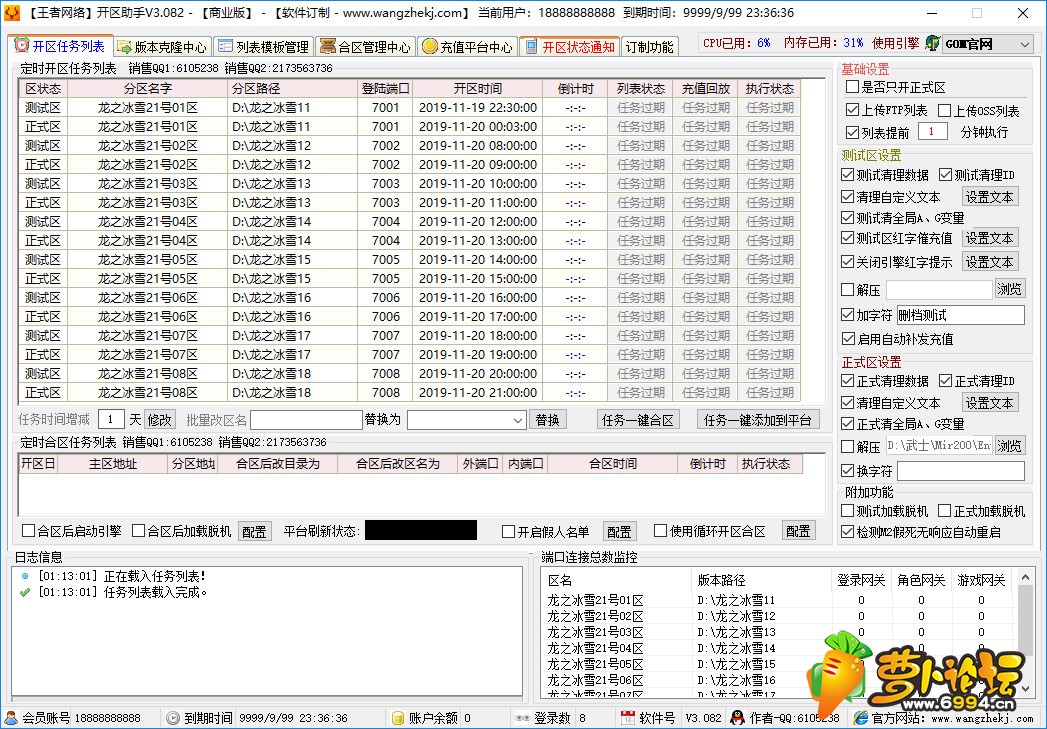Toggle 检测M2假死无响应自动重启 checkbox
This screenshot has height=729, width=1047.
pos(848,532)
